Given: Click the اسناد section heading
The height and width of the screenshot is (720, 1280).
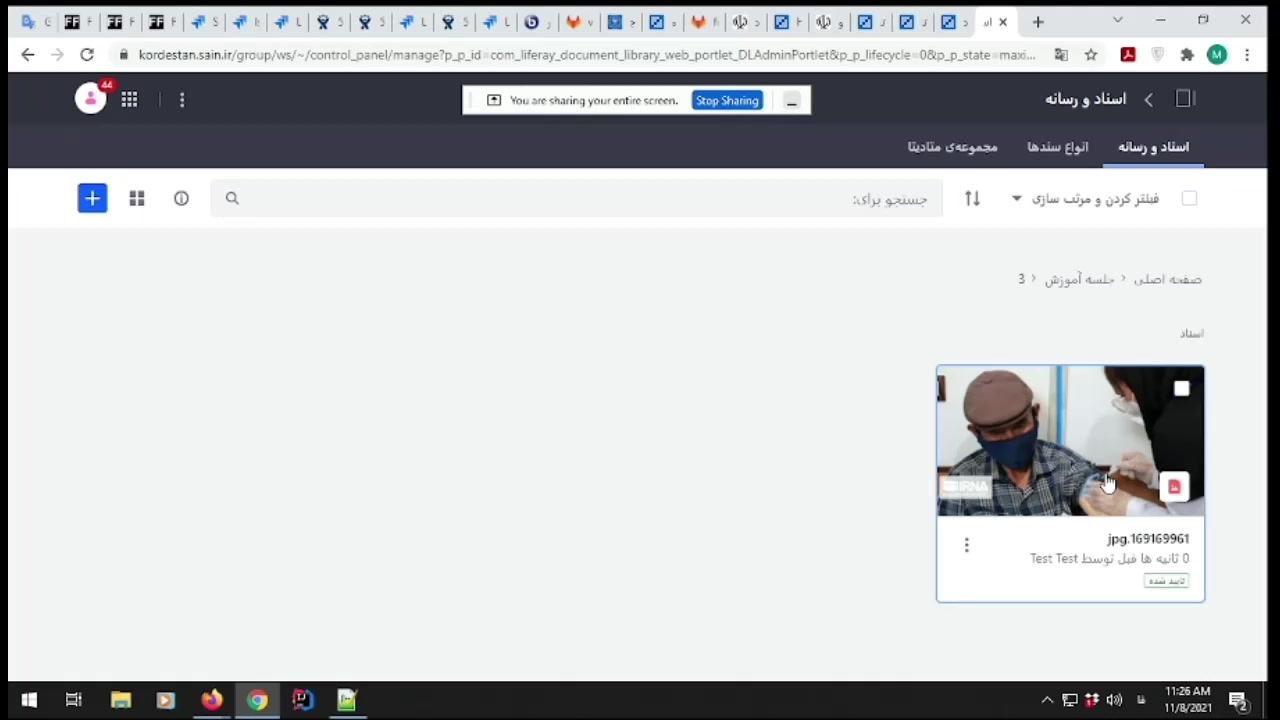Looking at the screenshot, I should coord(1191,333).
